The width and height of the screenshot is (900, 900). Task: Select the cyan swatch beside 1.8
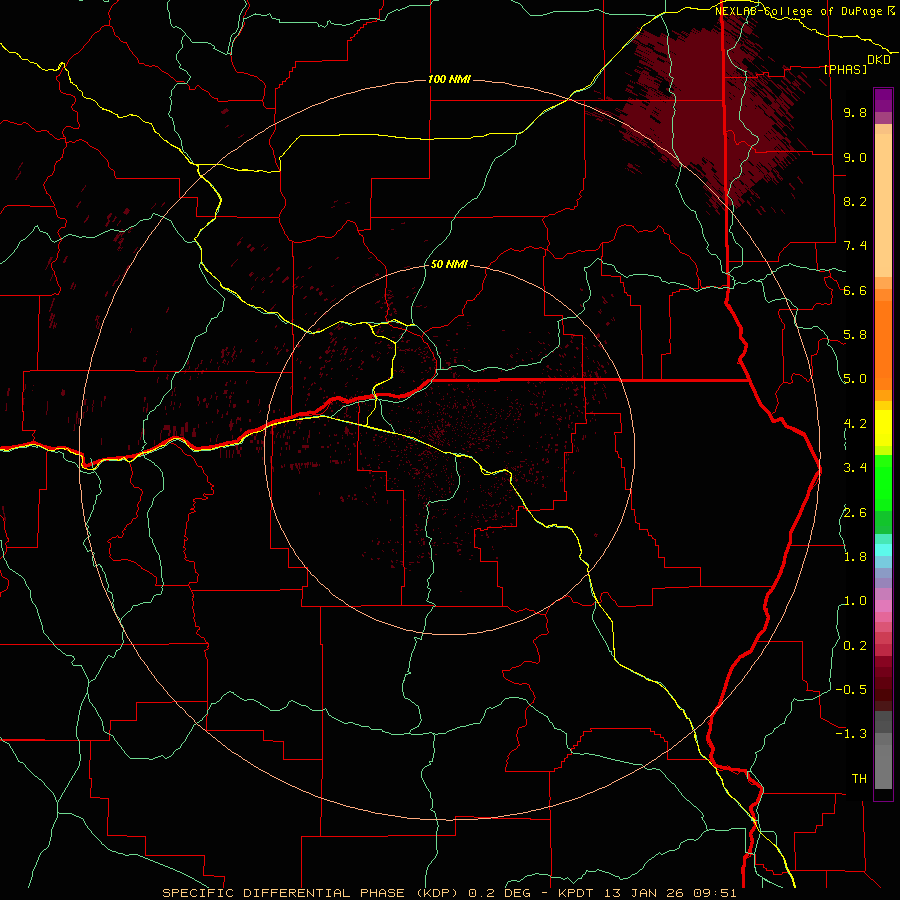tap(883, 550)
